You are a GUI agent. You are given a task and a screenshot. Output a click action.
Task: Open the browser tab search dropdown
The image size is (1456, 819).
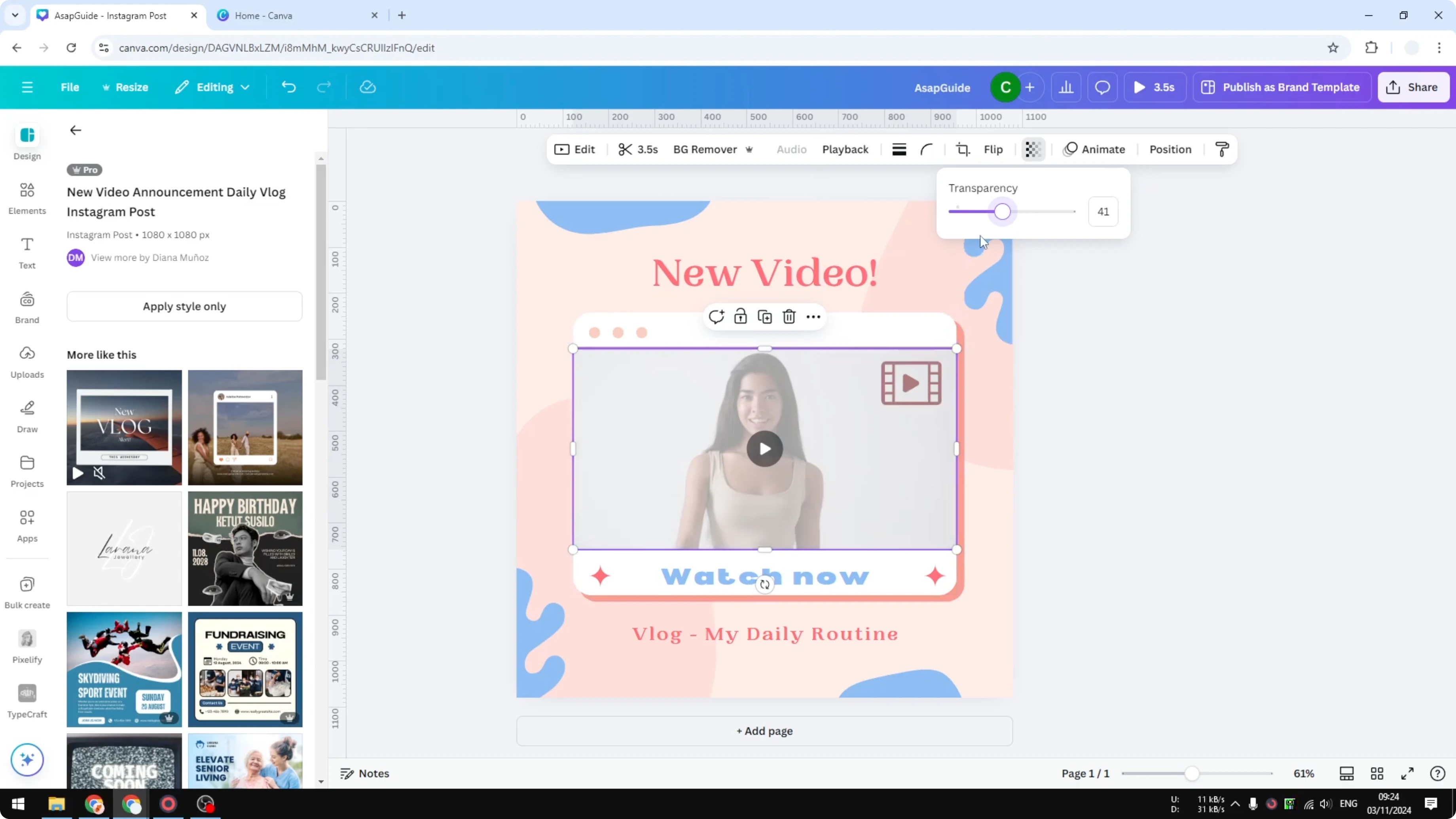pos(15,15)
